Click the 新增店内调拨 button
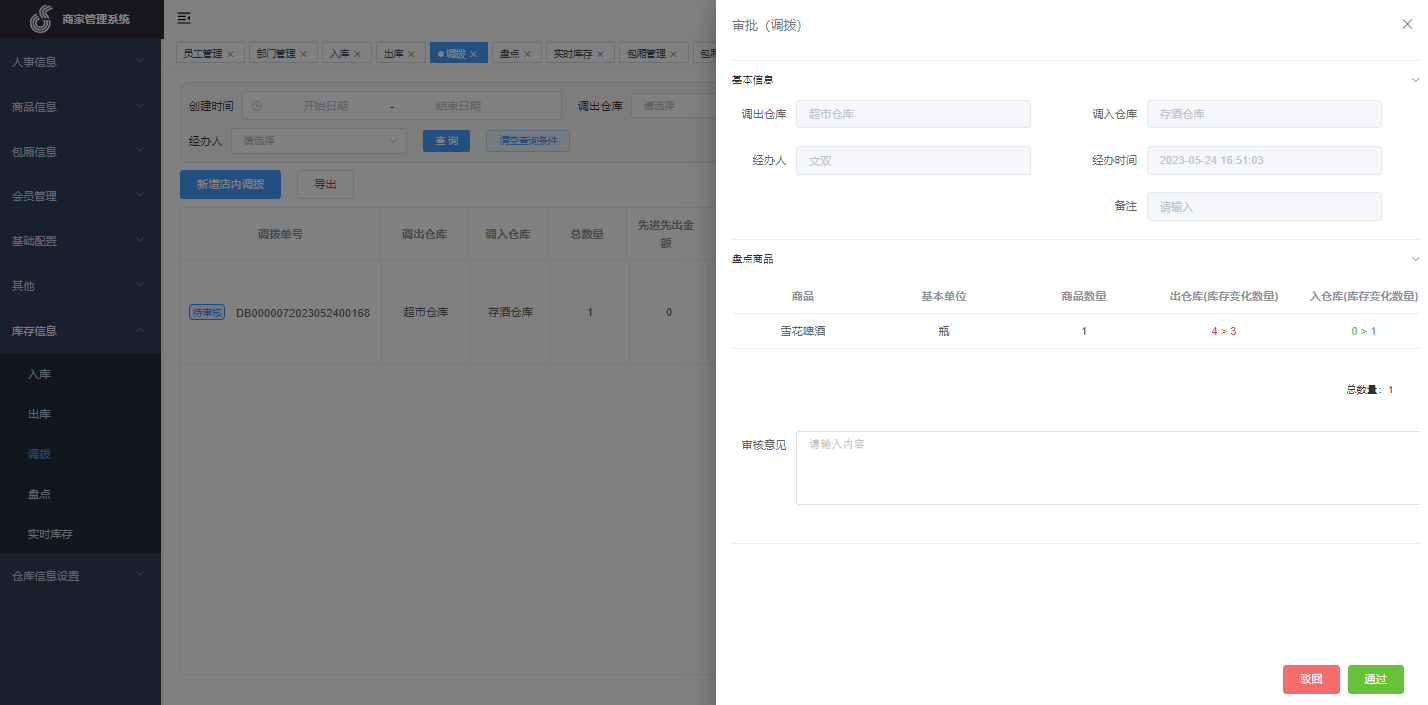This screenshot has height=705, width=1428. (230, 185)
